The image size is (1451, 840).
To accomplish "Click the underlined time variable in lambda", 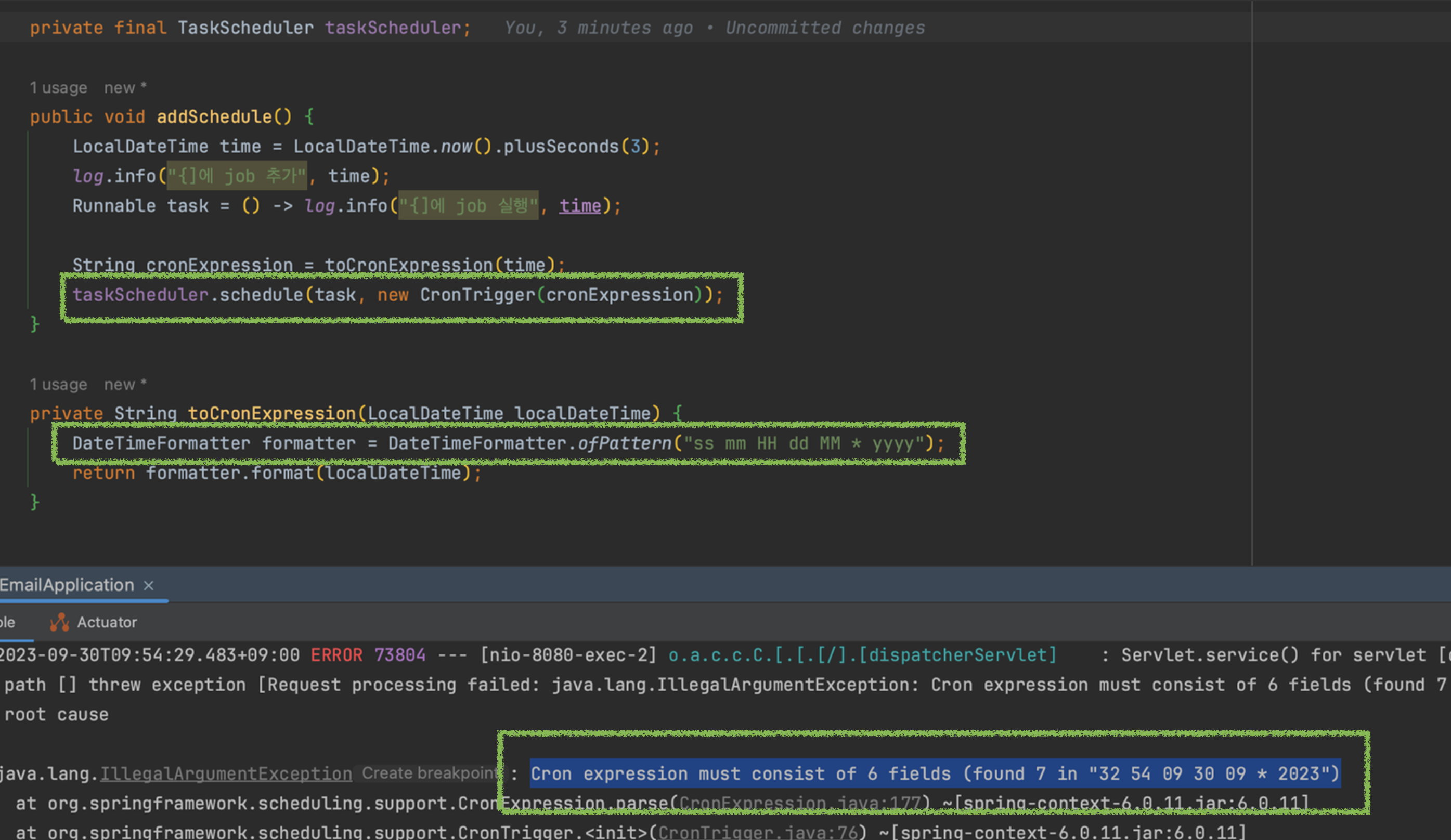I will click(580, 206).
